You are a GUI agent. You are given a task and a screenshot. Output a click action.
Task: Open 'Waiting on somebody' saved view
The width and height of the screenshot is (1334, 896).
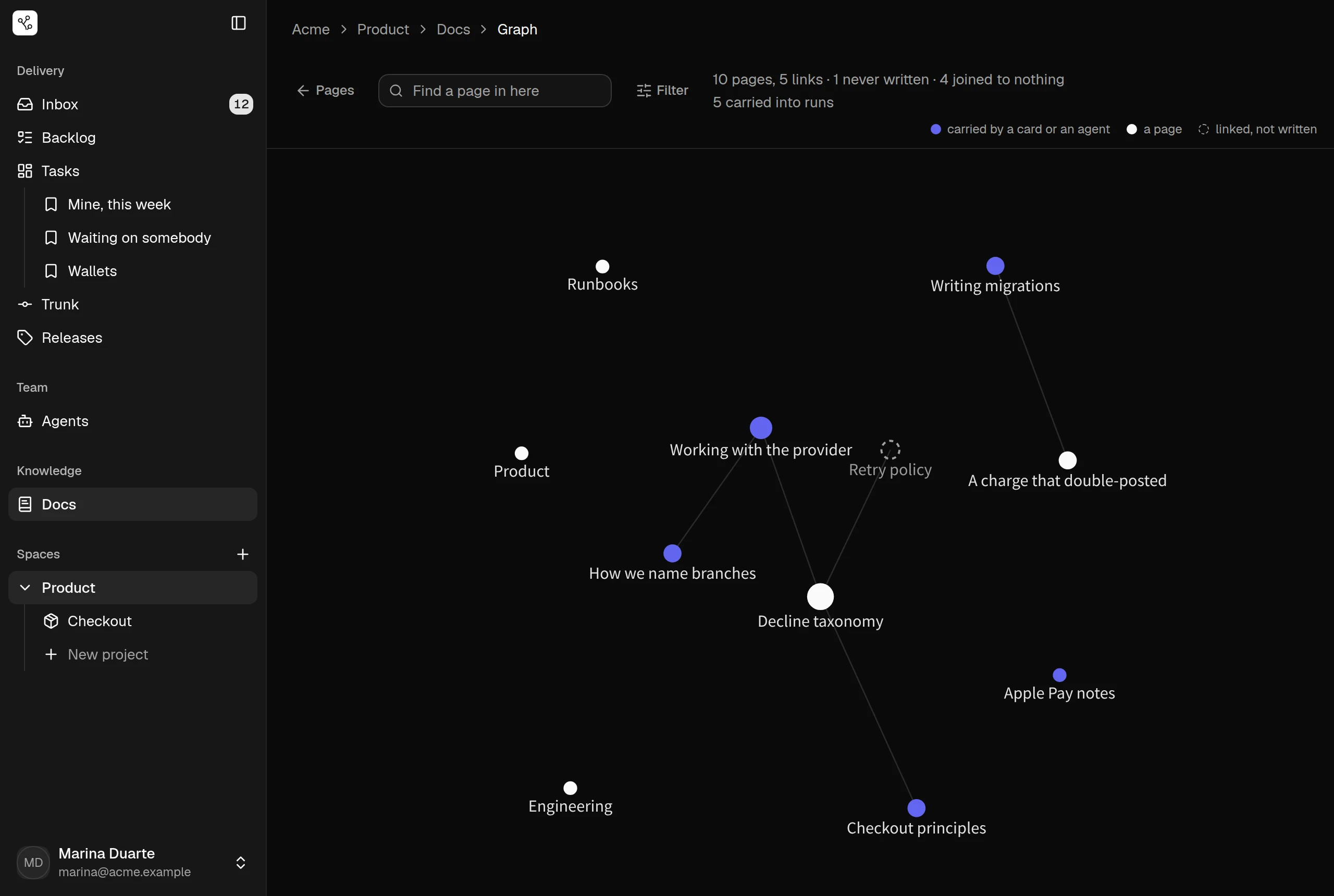click(146, 237)
